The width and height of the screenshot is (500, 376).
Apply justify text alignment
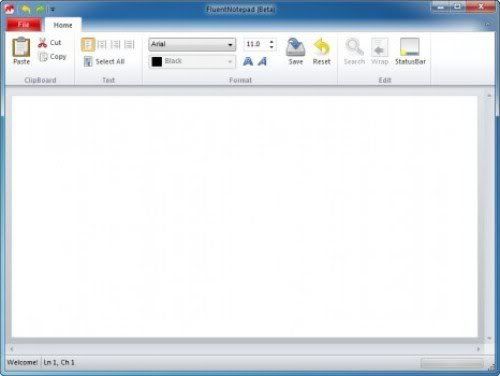pyautogui.click(x=129, y=44)
